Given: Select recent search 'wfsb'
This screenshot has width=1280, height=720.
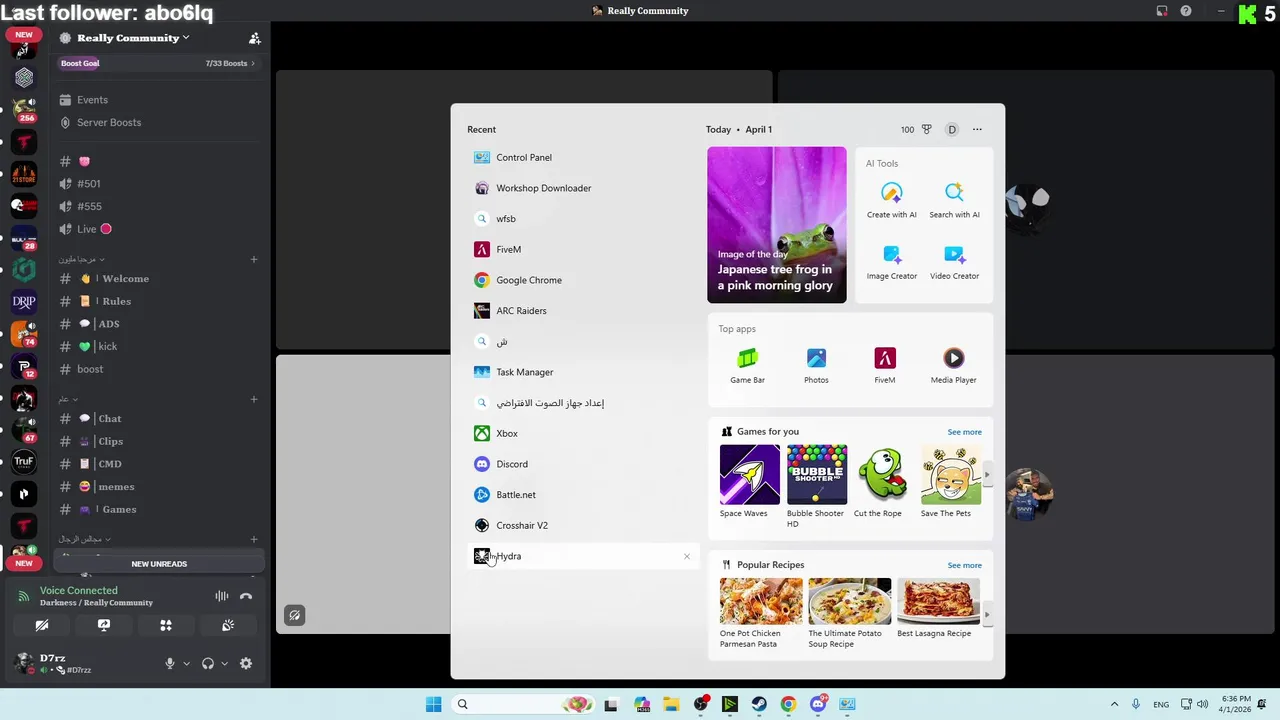Looking at the screenshot, I should coord(582,219).
